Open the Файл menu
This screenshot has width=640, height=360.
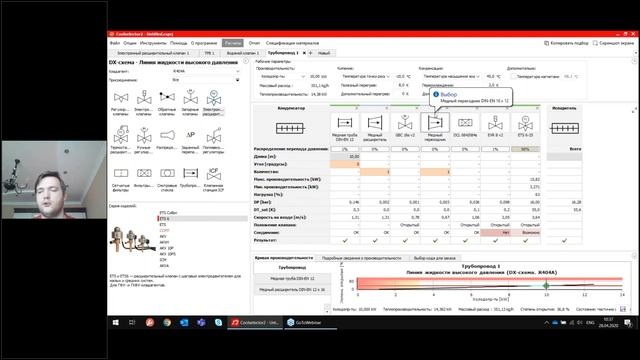click(115, 43)
